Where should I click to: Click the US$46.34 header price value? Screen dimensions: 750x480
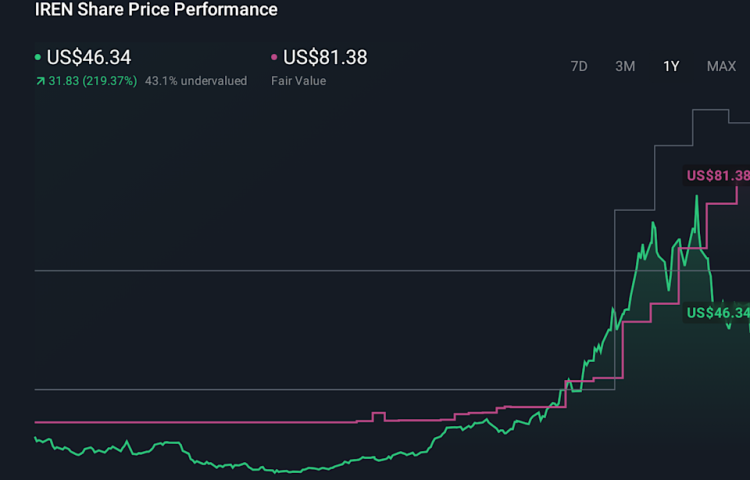pyautogui.click(x=89, y=58)
